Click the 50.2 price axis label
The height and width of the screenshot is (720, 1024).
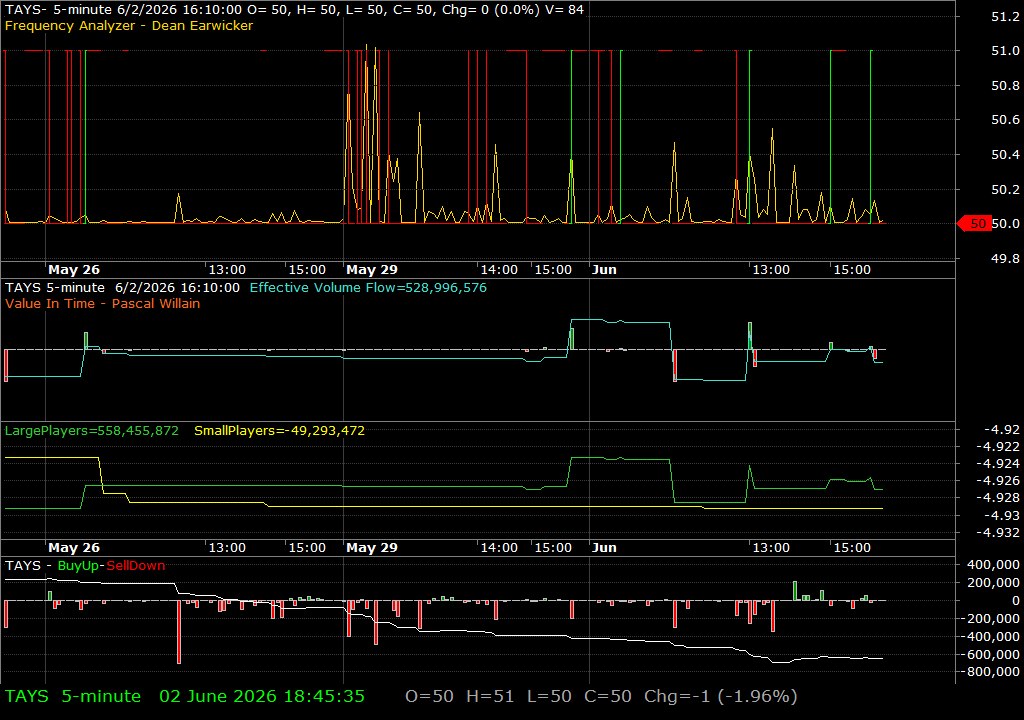point(1005,189)
